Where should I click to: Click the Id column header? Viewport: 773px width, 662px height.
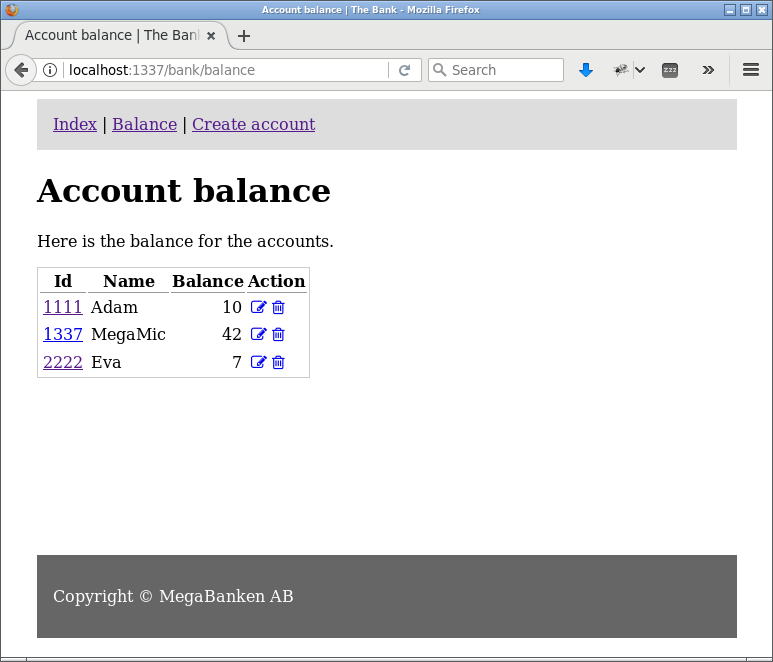tap(63, 281)
